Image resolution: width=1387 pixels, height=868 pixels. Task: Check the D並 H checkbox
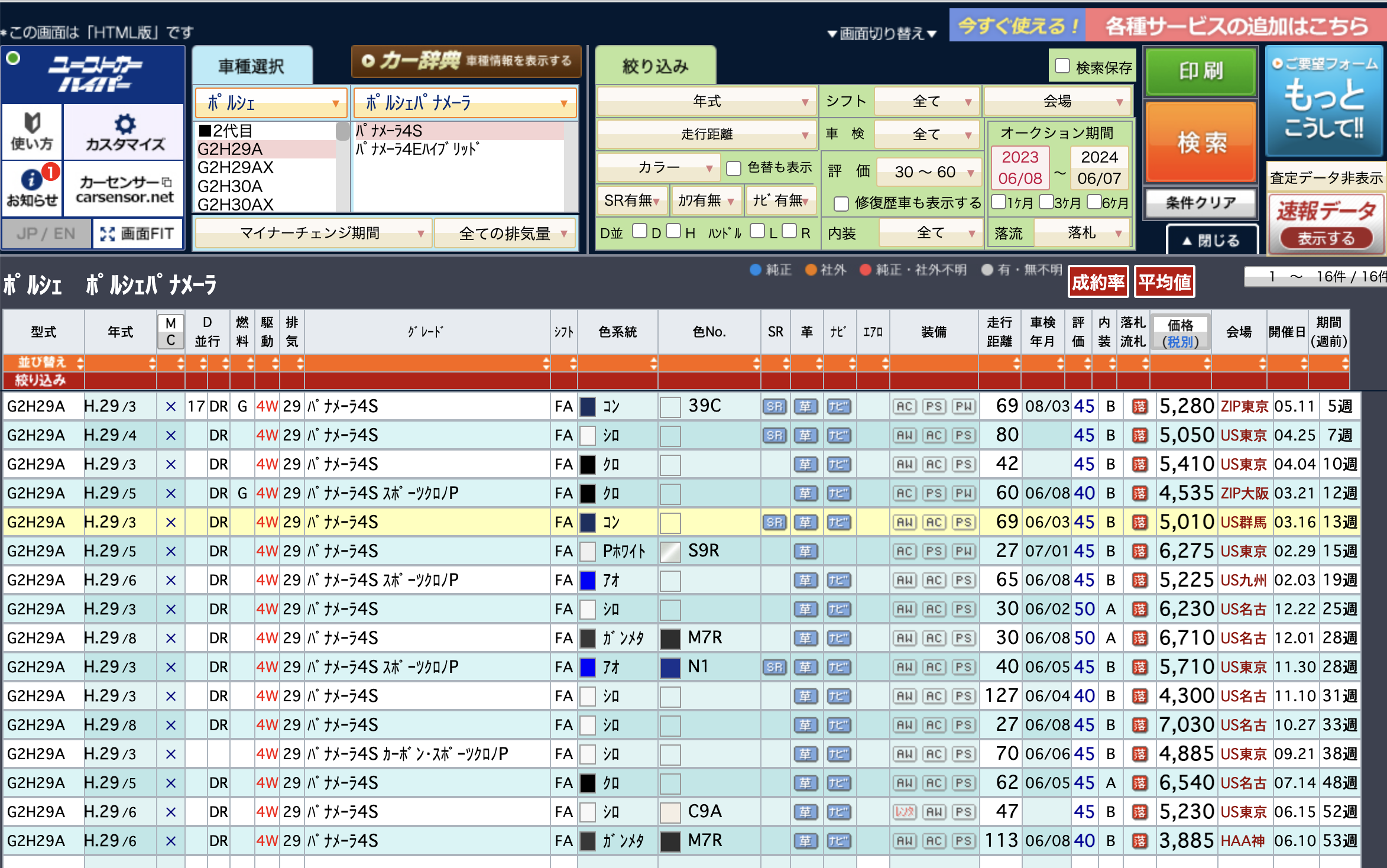[x=673, y=231]
